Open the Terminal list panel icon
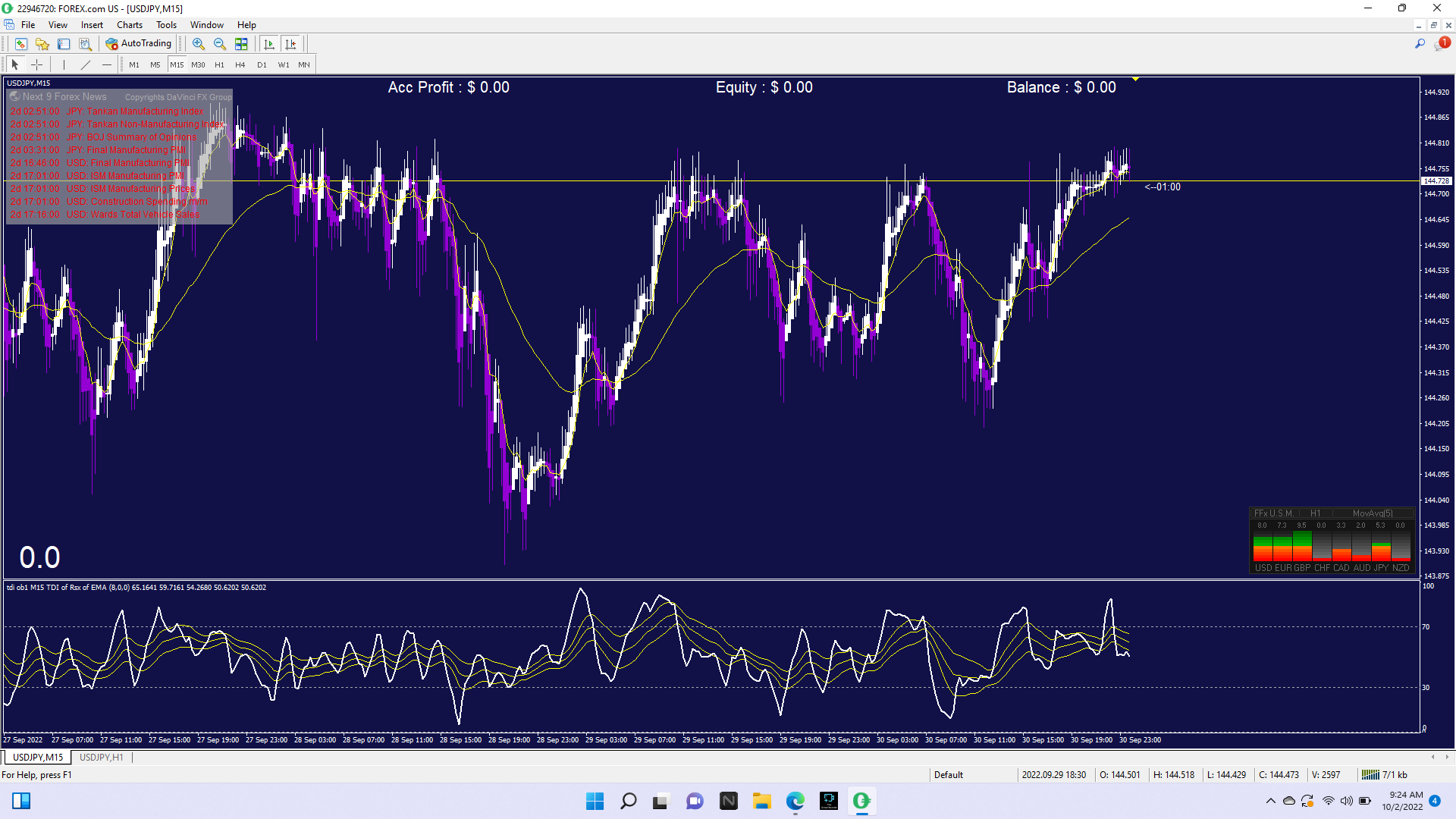This screenshot has width=1456, height=819. click(x=64, y=44)
